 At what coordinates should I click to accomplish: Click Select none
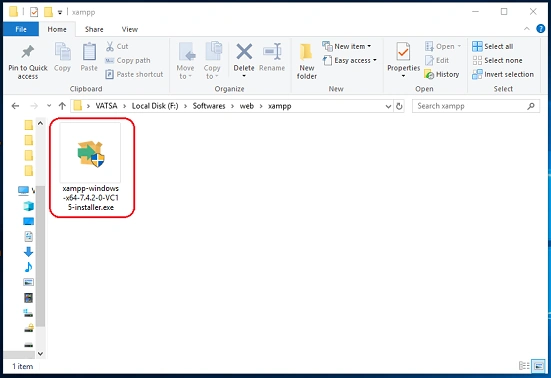point(497,60)
